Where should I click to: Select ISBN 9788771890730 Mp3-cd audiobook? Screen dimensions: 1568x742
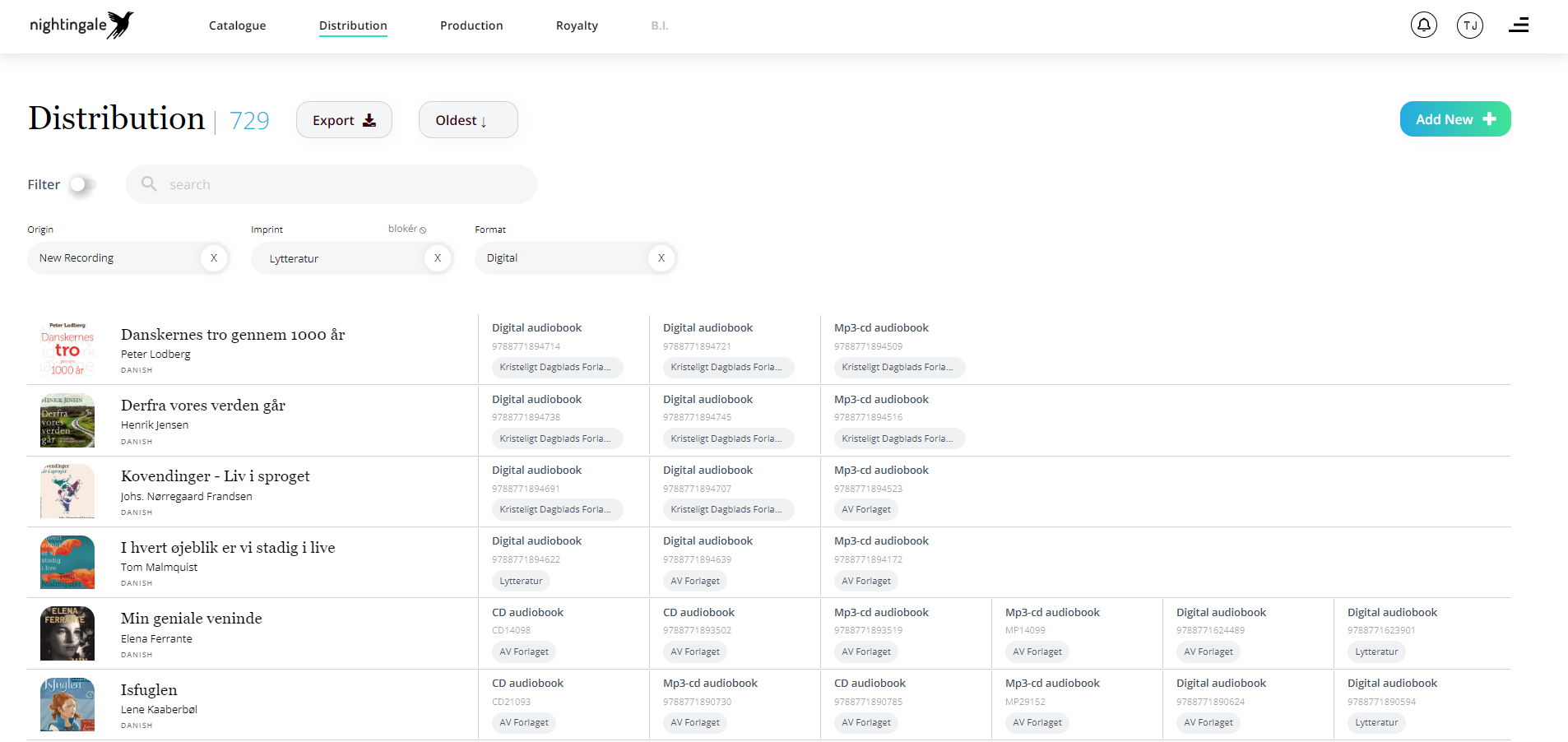coord(698,702)
